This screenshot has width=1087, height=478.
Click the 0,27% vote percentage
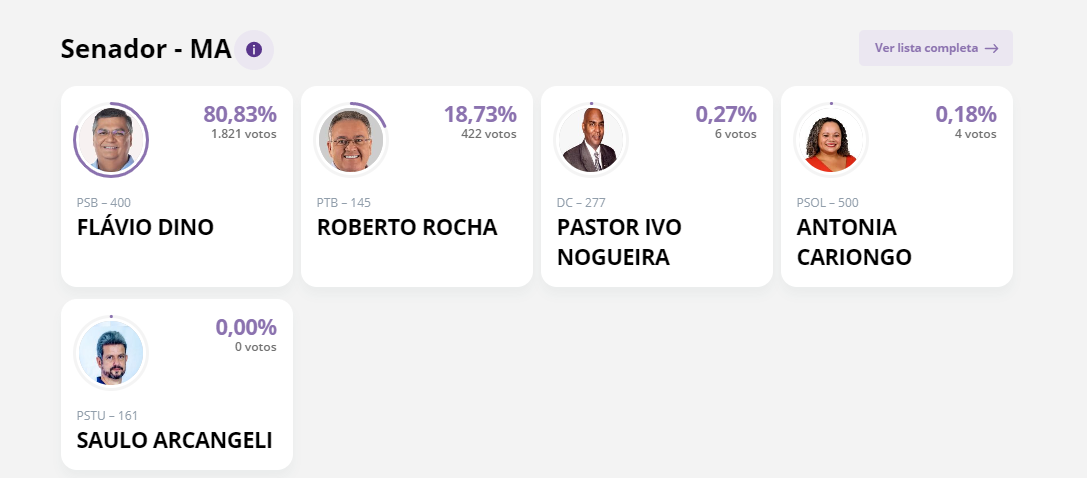(x=726, y=114)
